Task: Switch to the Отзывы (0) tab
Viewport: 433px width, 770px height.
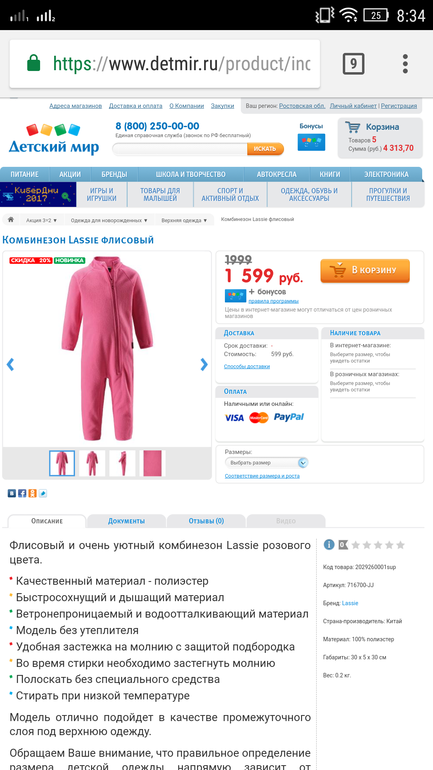Action: tap(206, 521)
